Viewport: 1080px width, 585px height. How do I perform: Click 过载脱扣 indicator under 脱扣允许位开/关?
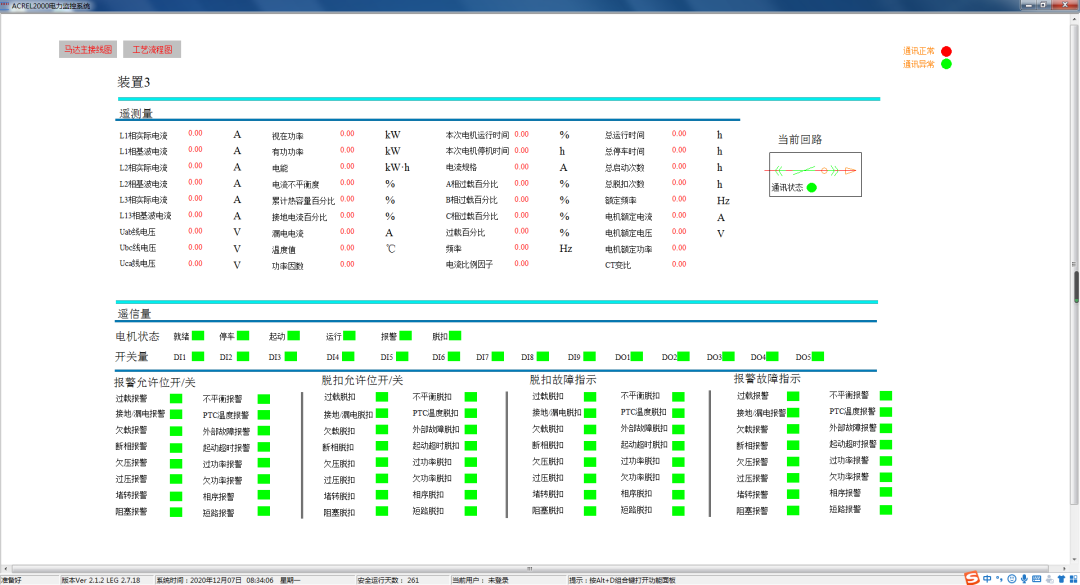(x=382, y=397)
